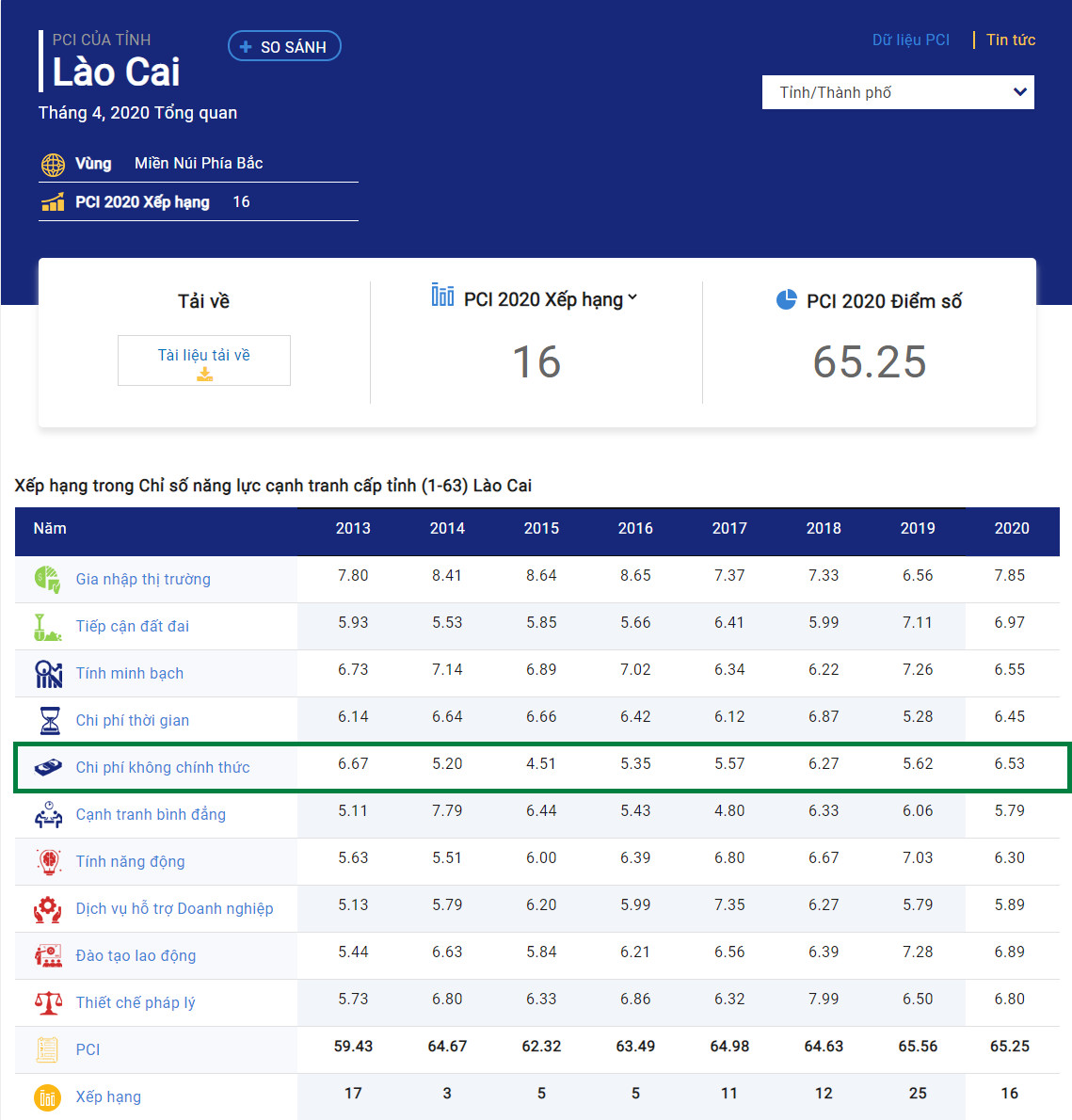Open the Thiết chế pháp lý link

coord(135,1003)
